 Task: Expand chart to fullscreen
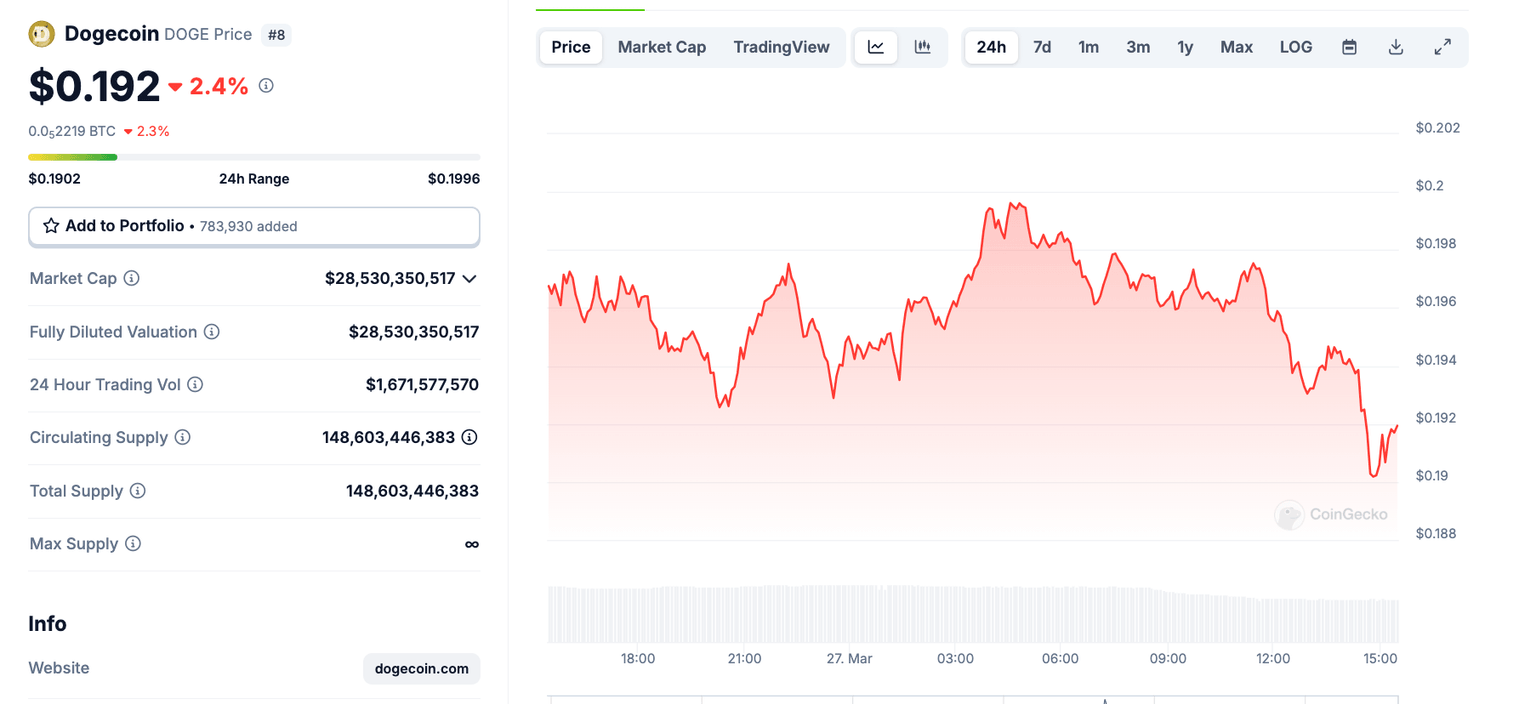[1442, 47]
